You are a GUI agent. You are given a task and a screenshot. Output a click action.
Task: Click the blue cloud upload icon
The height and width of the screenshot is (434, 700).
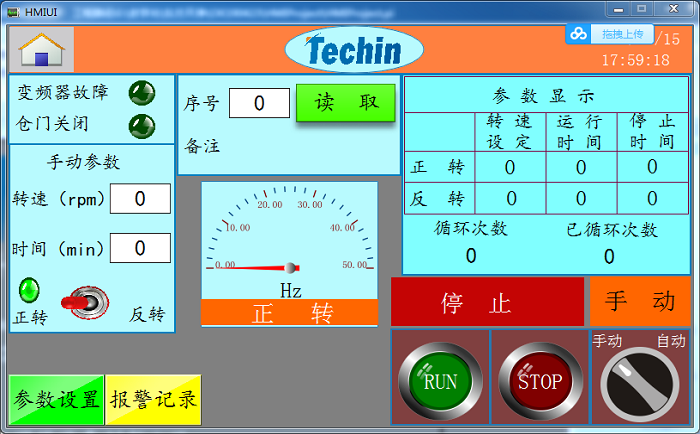click(x=579, y=34)
